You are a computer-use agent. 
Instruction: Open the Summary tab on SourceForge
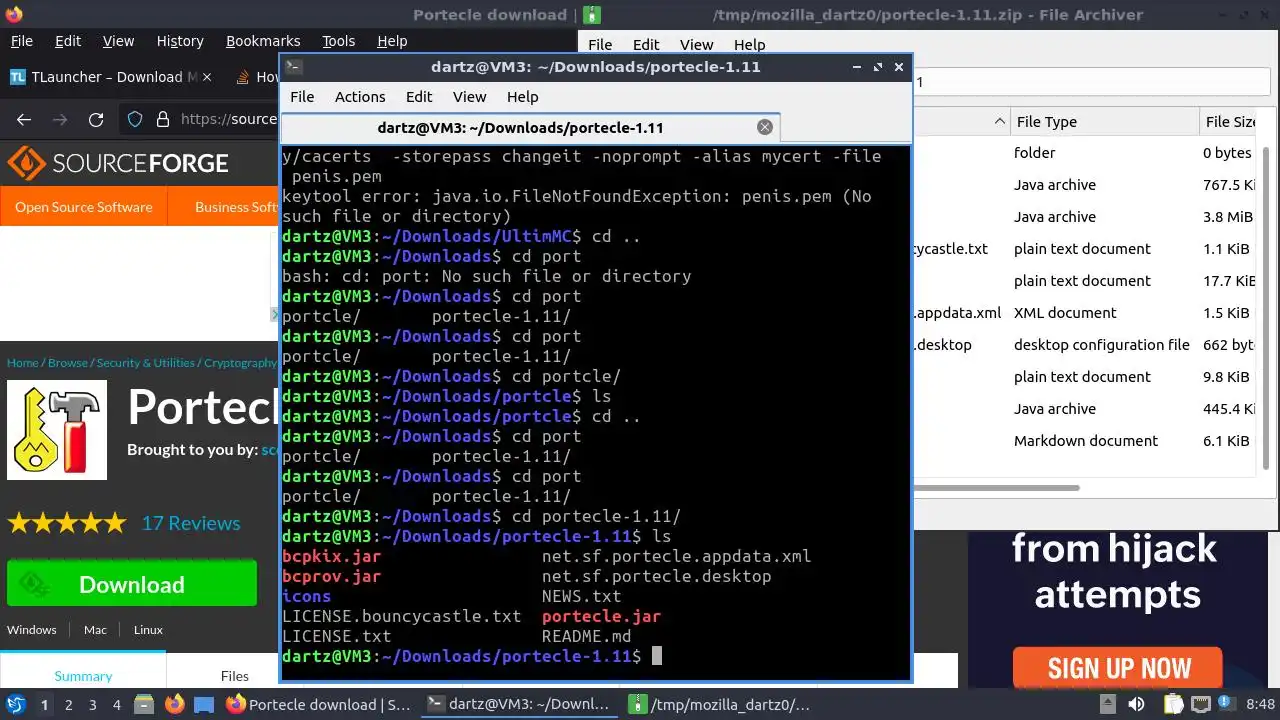tap(83, 676)
